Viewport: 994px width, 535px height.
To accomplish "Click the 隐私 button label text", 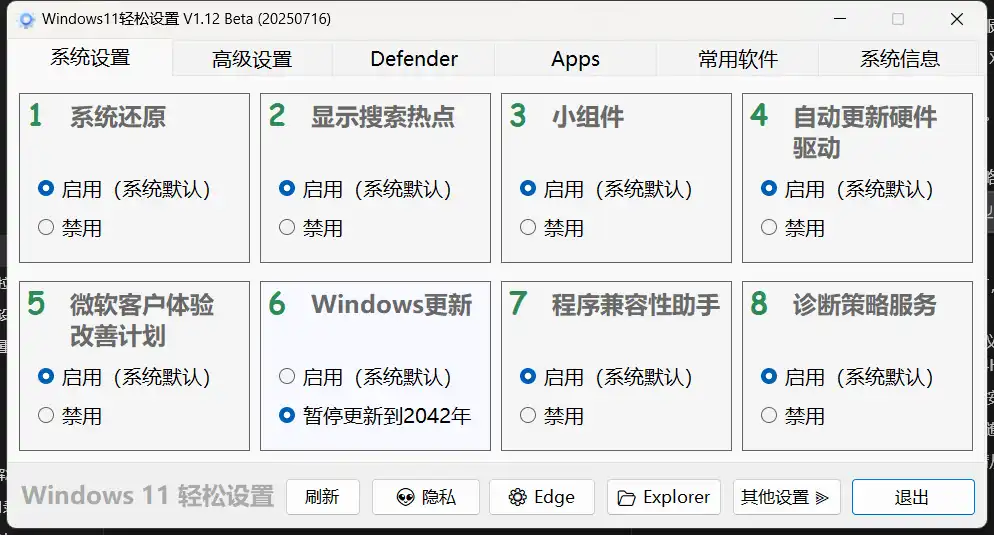I will tap(439, 497).
